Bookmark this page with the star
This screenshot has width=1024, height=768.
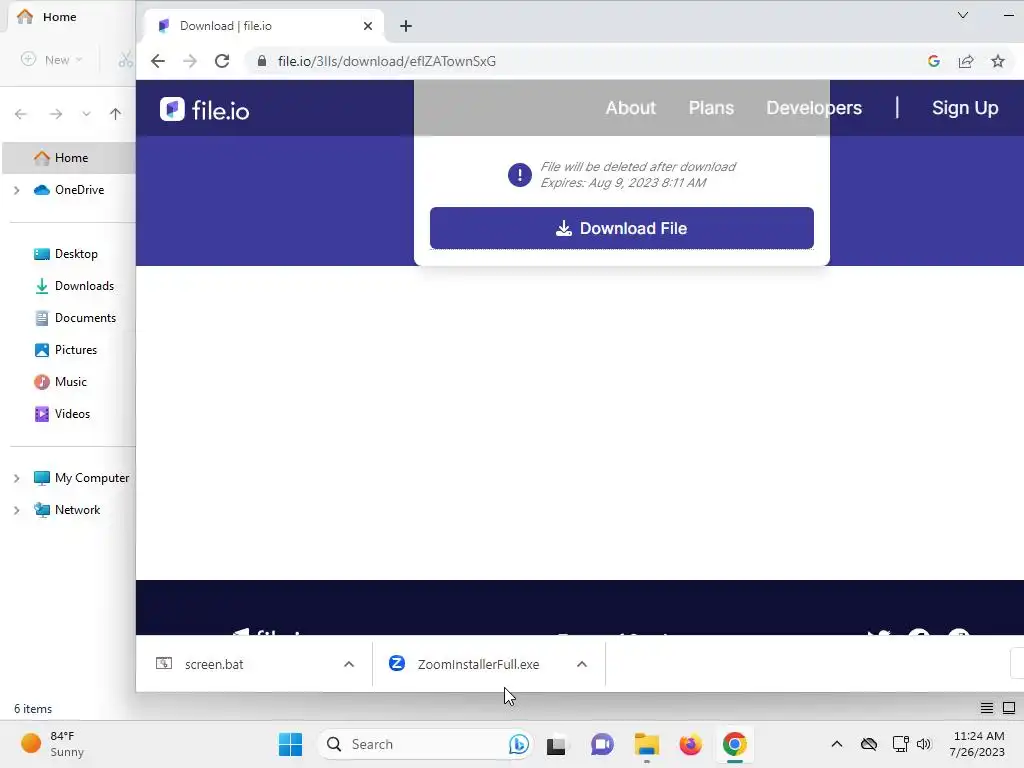[x=998, y=61]
